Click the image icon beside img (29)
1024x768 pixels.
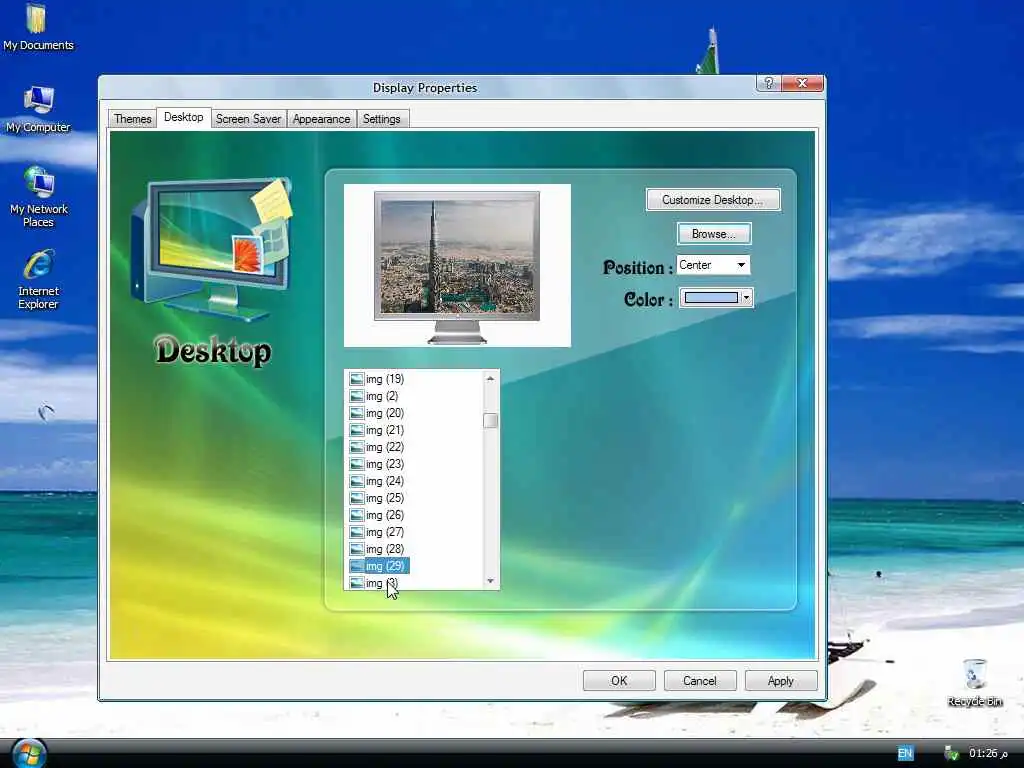[357, 566]
